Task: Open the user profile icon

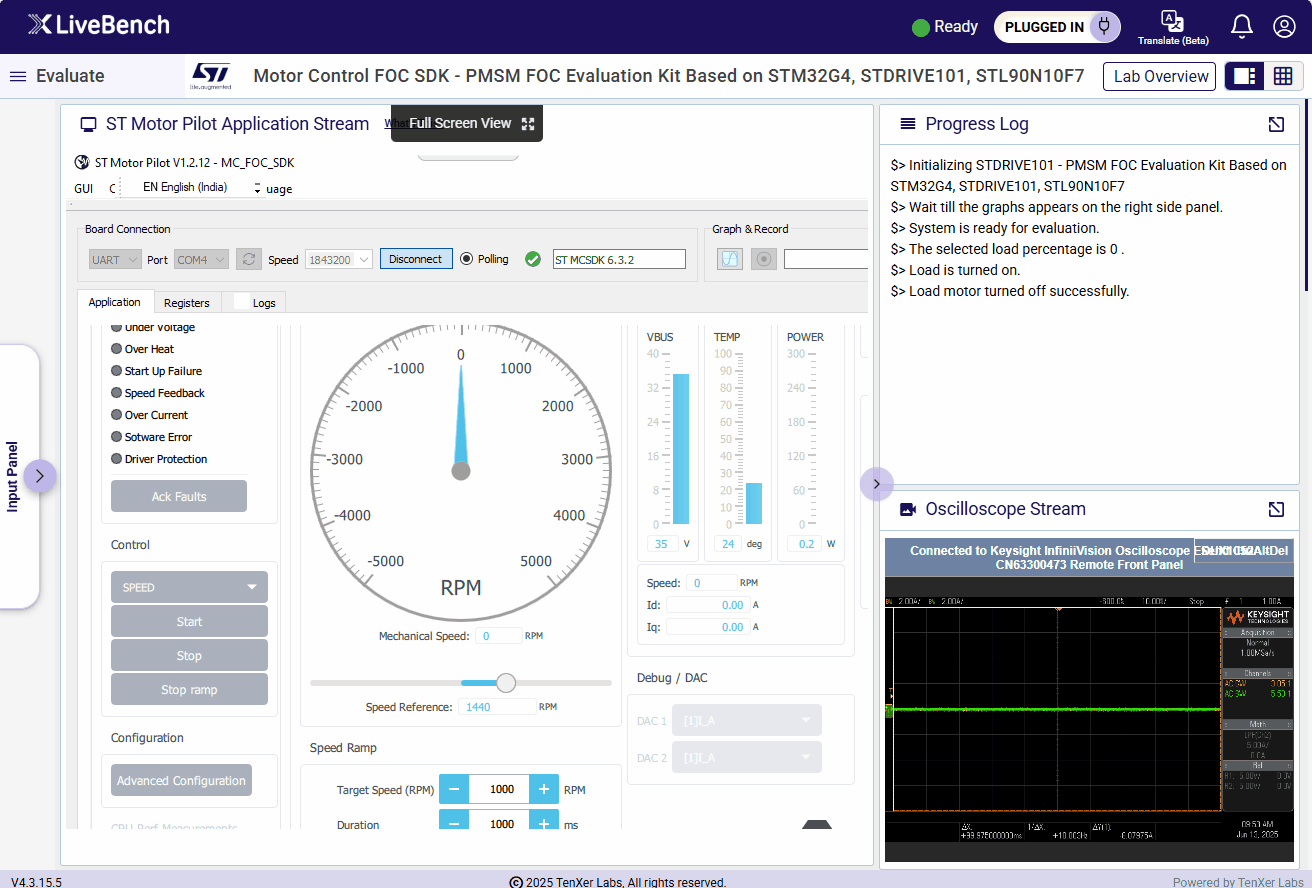Action: click(x=1284, y=27)
